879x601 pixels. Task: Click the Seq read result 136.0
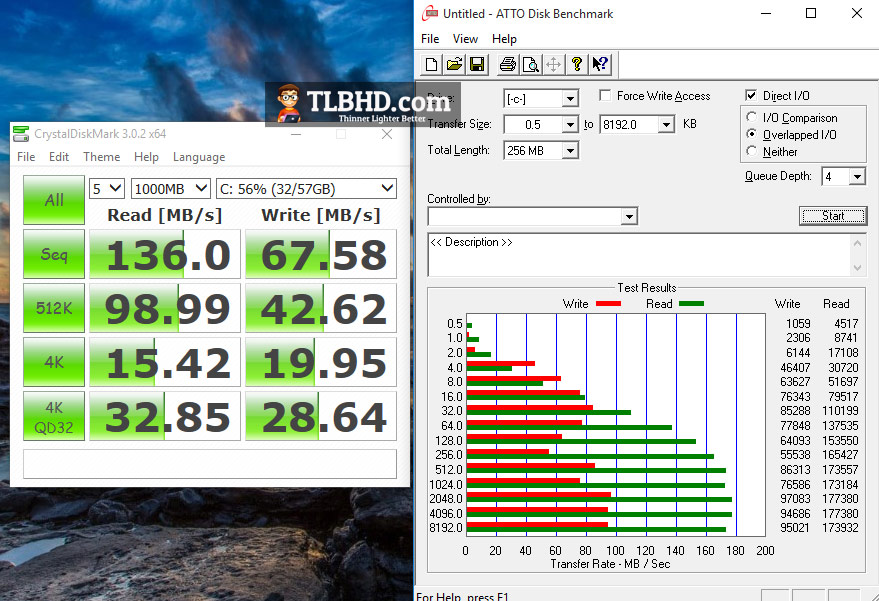click(x=165, y=254)
